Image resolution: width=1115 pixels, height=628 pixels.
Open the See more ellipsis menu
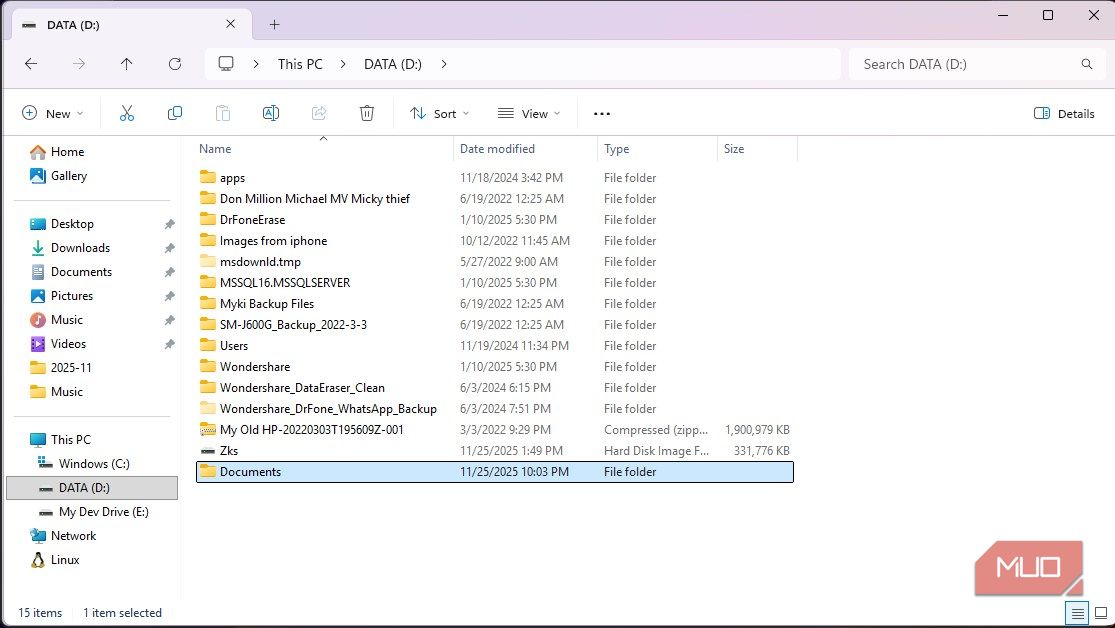click(x=602, y=114)
